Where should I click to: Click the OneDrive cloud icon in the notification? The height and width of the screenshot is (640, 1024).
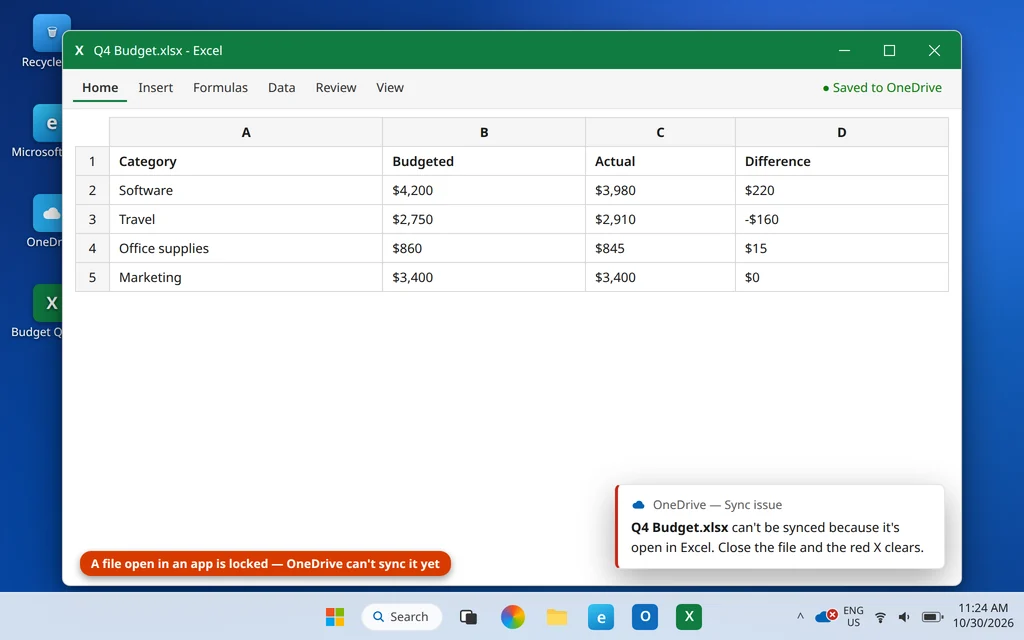click(638, 505)
